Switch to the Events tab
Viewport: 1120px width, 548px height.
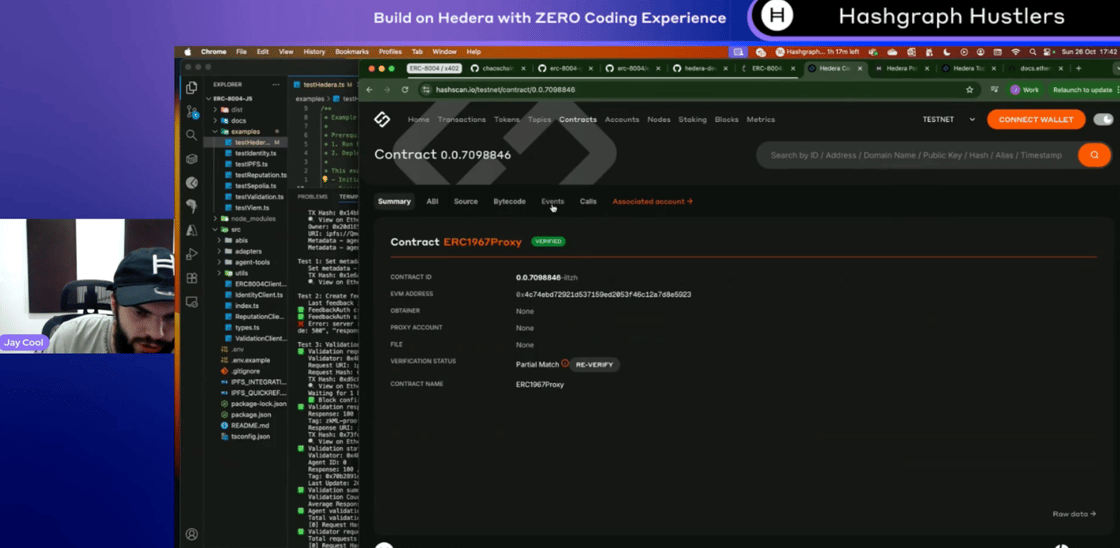tap(552, 201)
